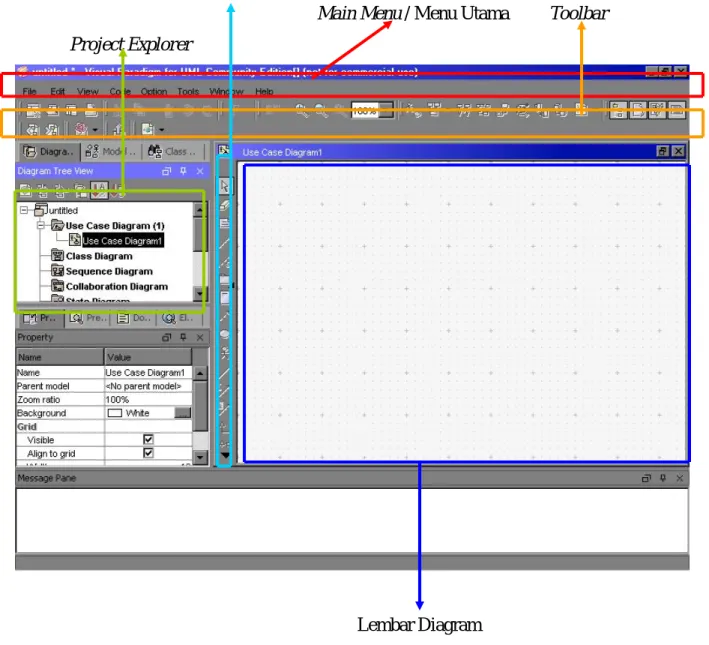
Task: Switch to the El.. tab
Action: [x=178, y=318]
